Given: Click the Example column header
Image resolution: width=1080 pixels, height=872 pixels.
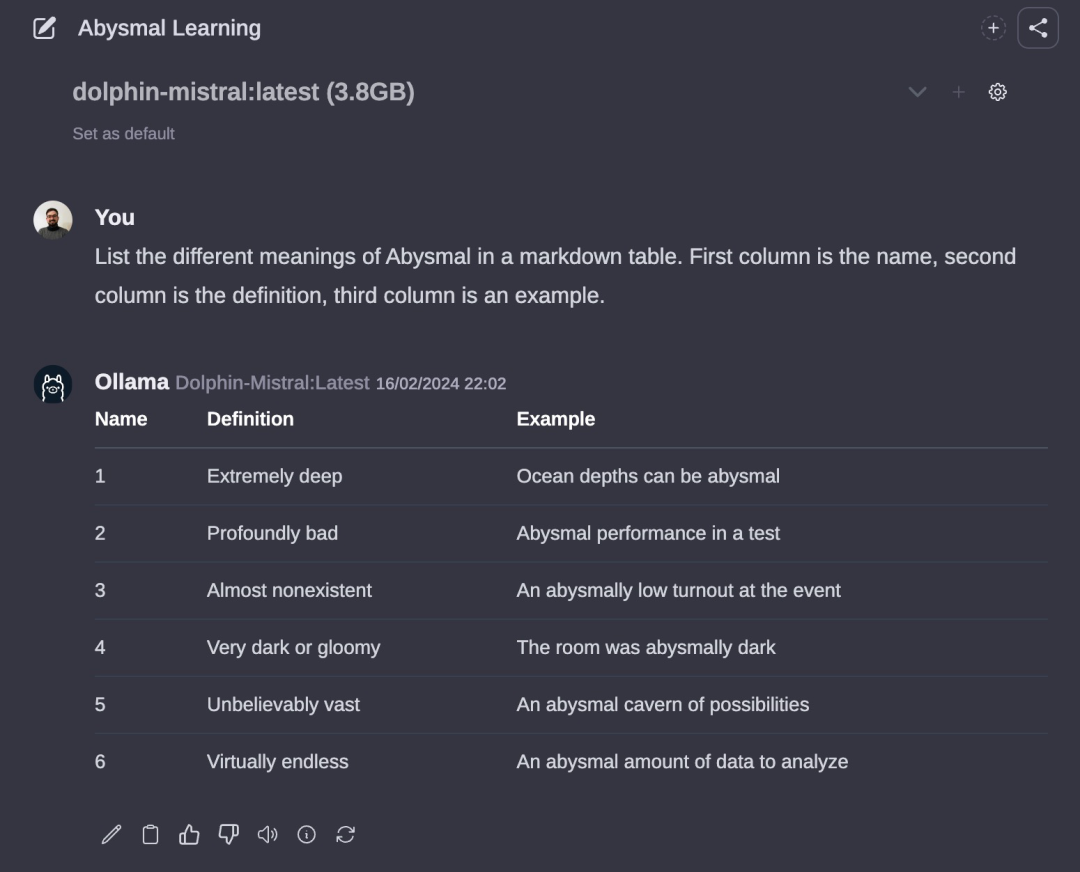Looking at the screenshot, I should coord(555,419).
